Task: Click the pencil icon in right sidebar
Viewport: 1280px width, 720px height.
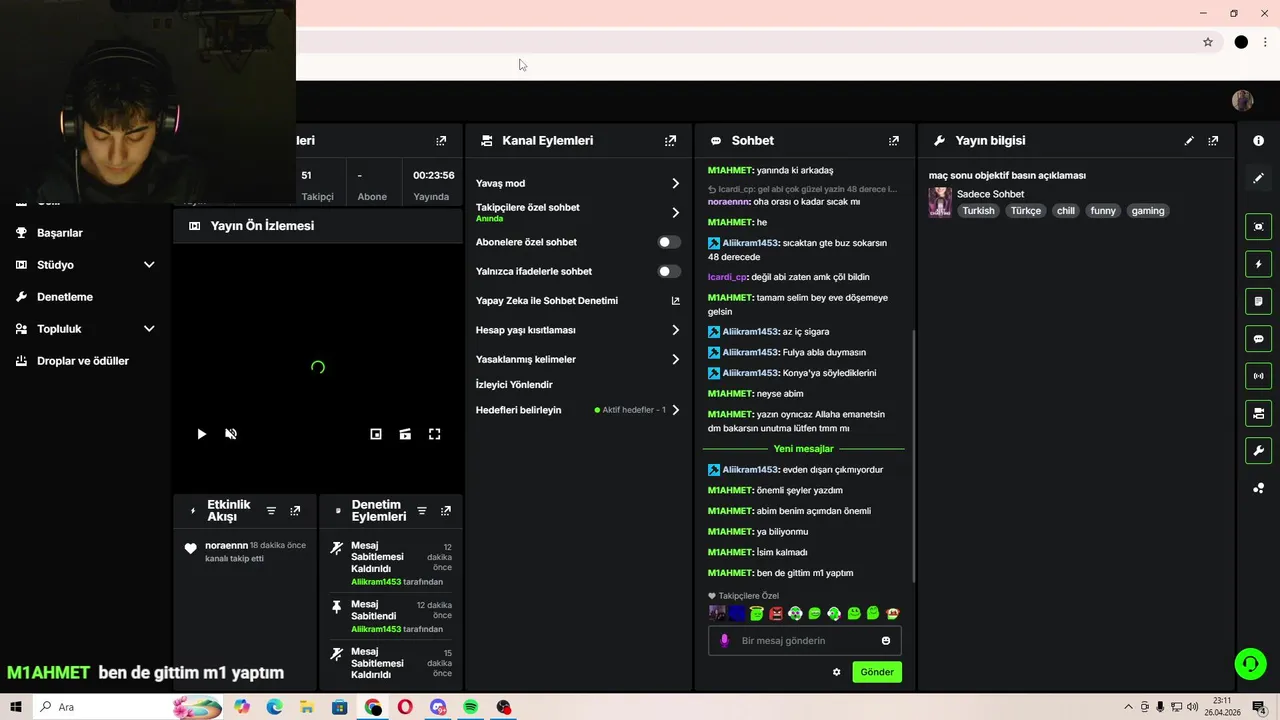Action: 1258,178
